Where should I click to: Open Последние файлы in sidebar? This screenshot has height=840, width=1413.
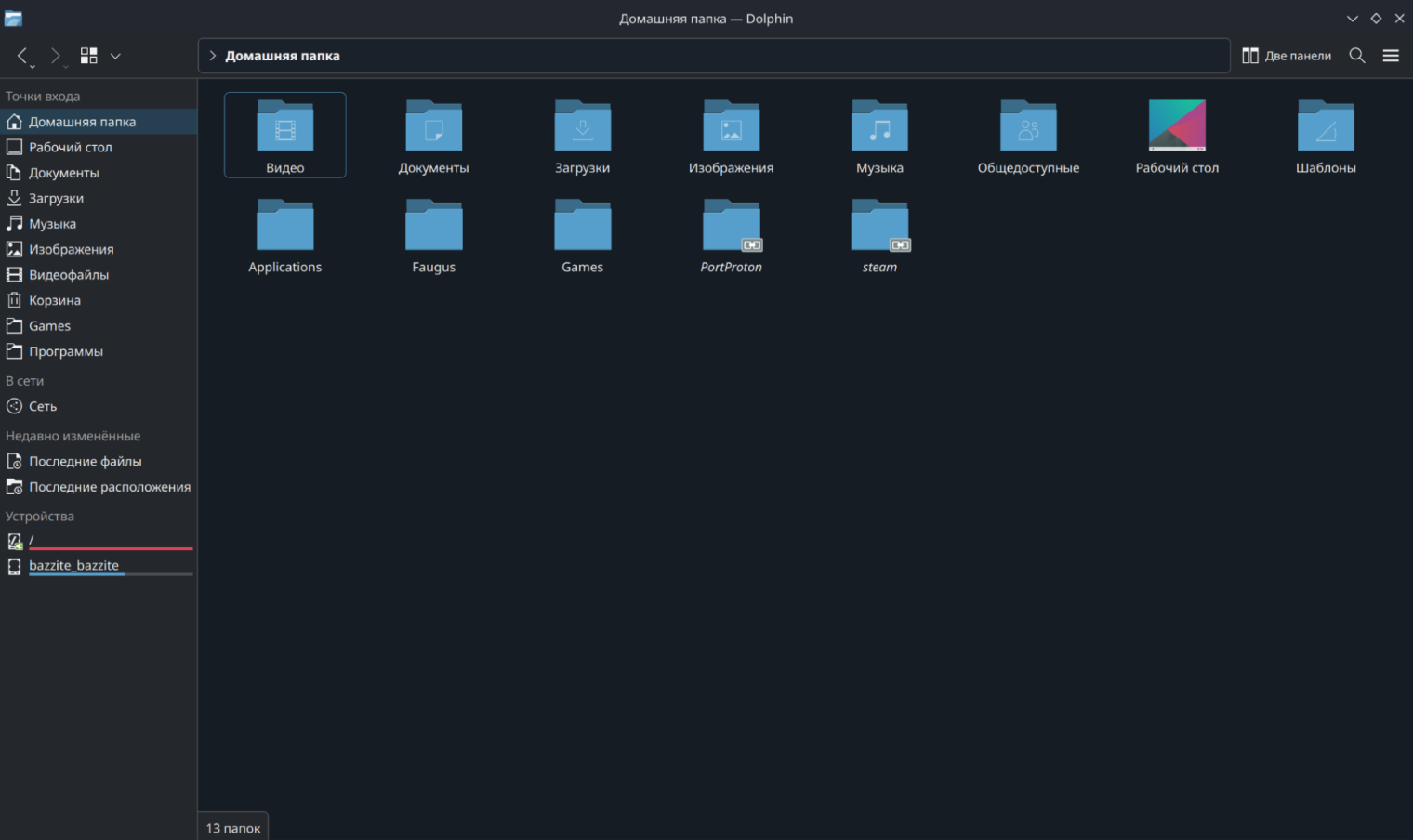[85, 461]
